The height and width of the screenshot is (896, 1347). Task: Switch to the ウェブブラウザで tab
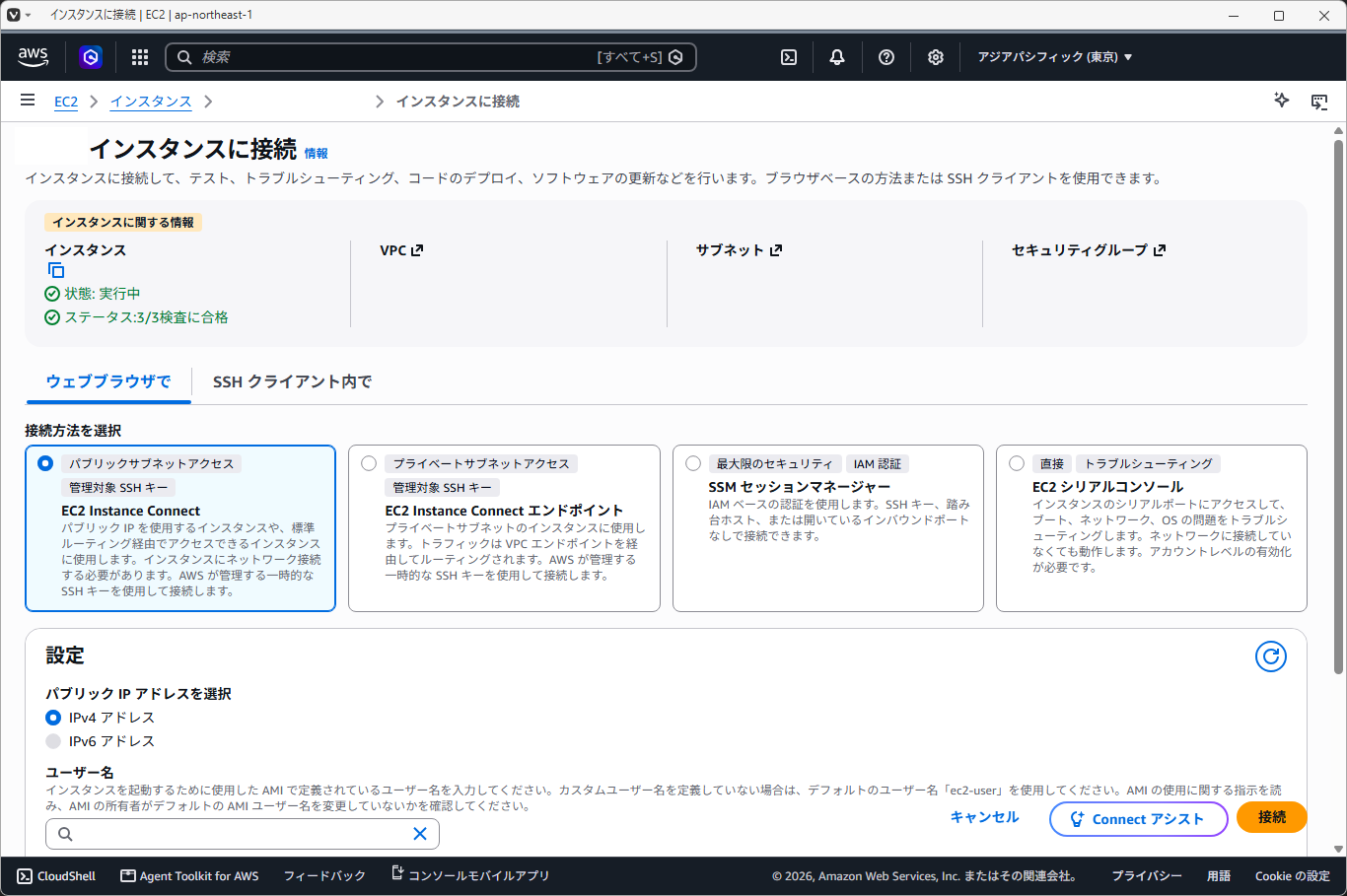[x=108, y=381]
